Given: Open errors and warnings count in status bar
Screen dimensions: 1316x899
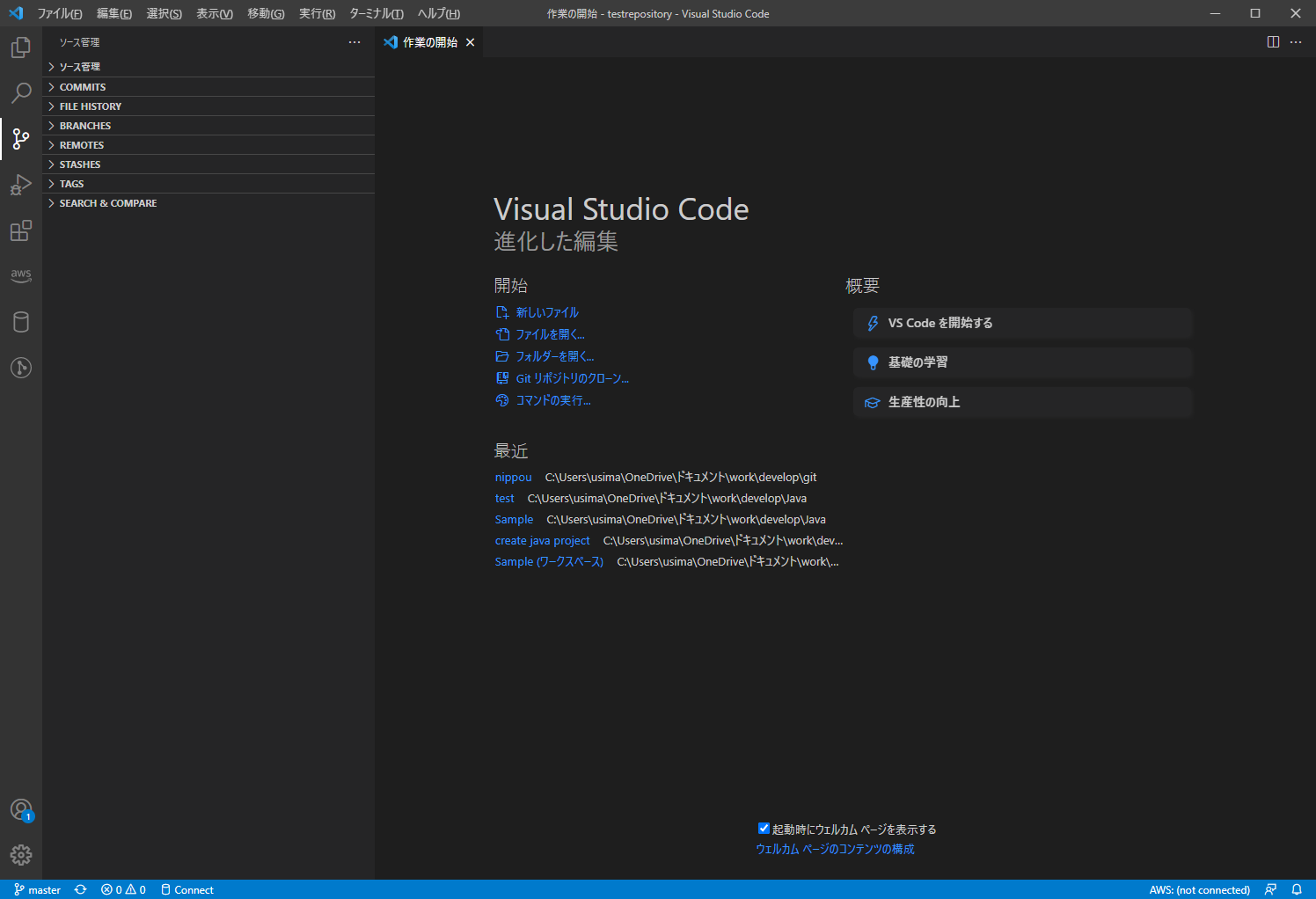Looking at the screenshot, I should click(123, 889).
